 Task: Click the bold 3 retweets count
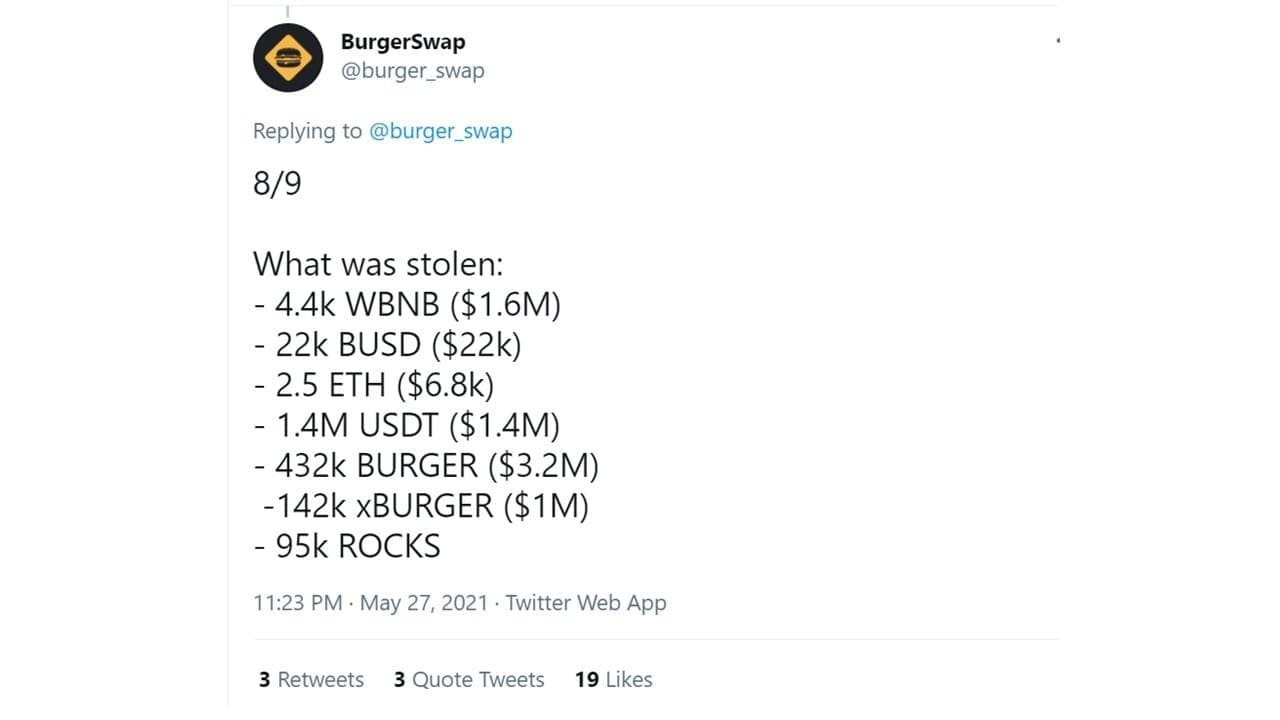pyautogui.click(x=263, y=680)
